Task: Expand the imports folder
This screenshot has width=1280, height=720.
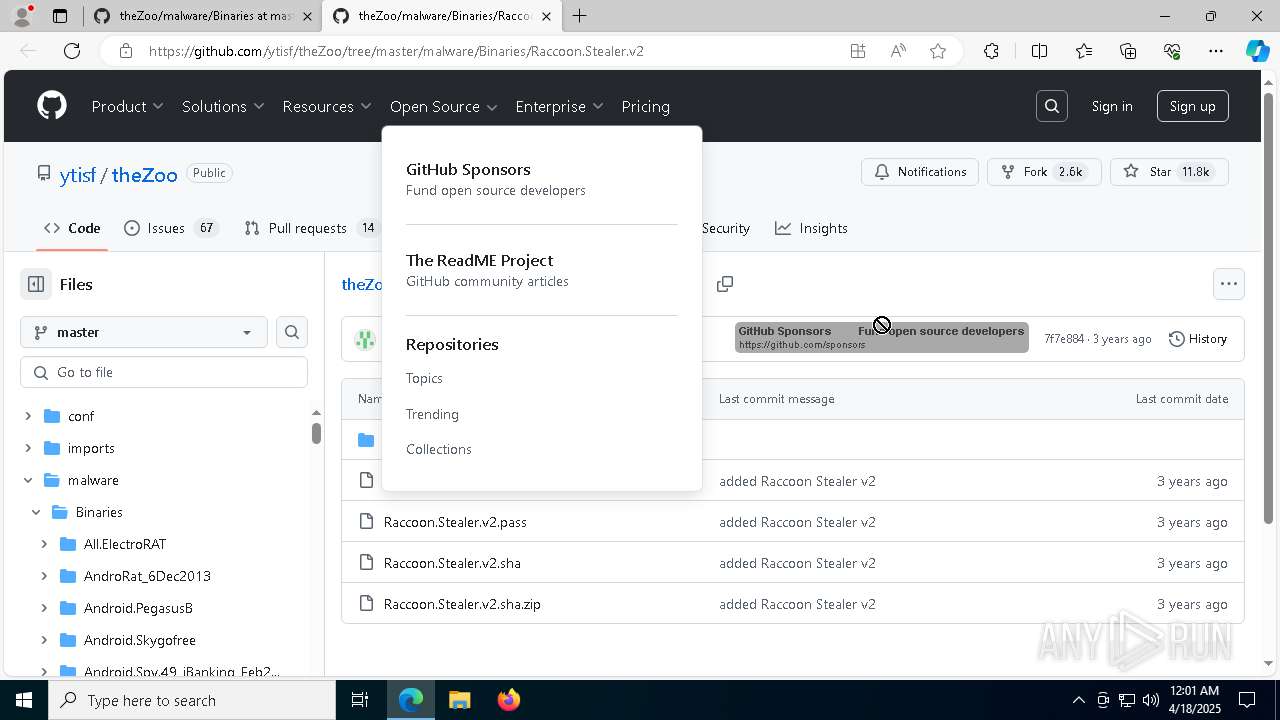Action: click(x=28, y=448)
